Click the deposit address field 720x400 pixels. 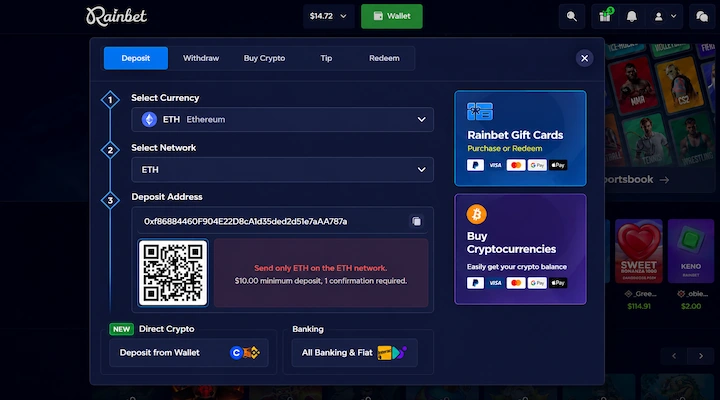(282, 221)
